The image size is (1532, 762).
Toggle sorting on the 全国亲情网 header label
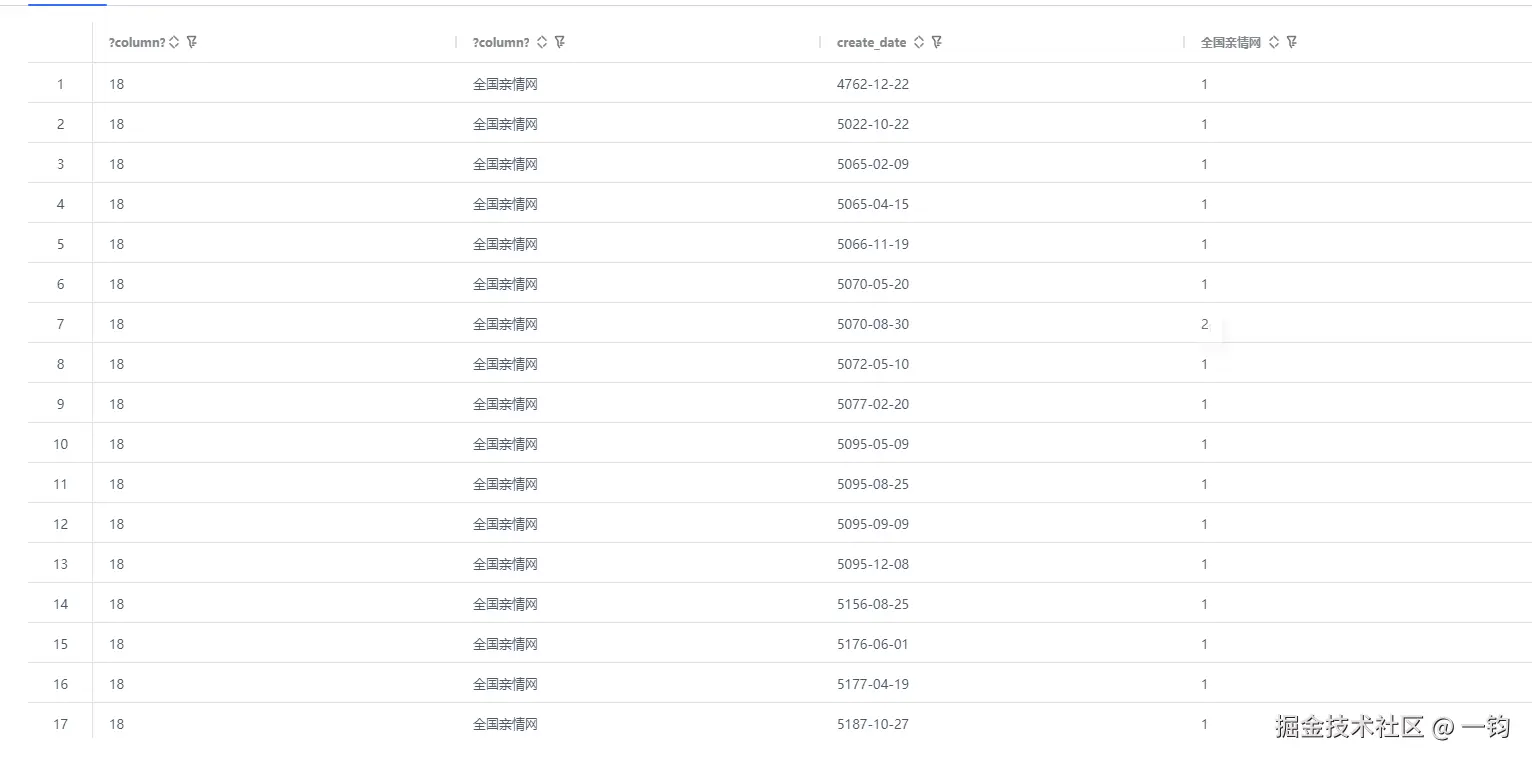point(1228,41)
